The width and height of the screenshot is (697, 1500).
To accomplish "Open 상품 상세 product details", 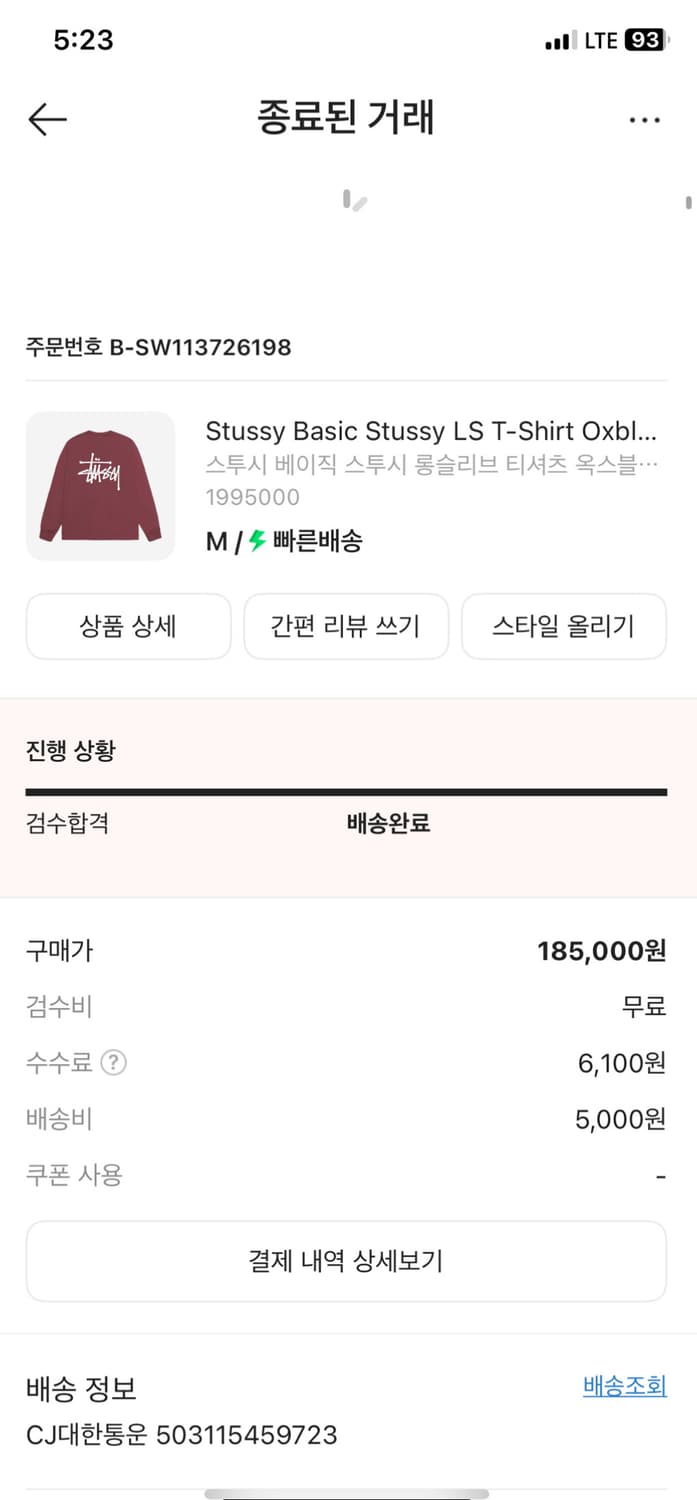I will point(128,626).
